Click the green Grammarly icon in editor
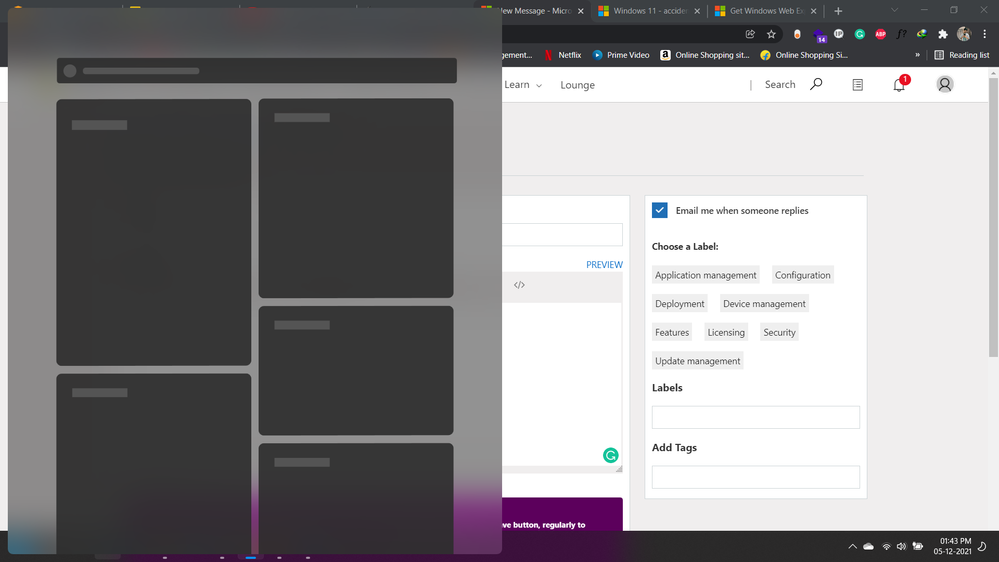Viewport: 999px width, 562px height. coord(610,455)
